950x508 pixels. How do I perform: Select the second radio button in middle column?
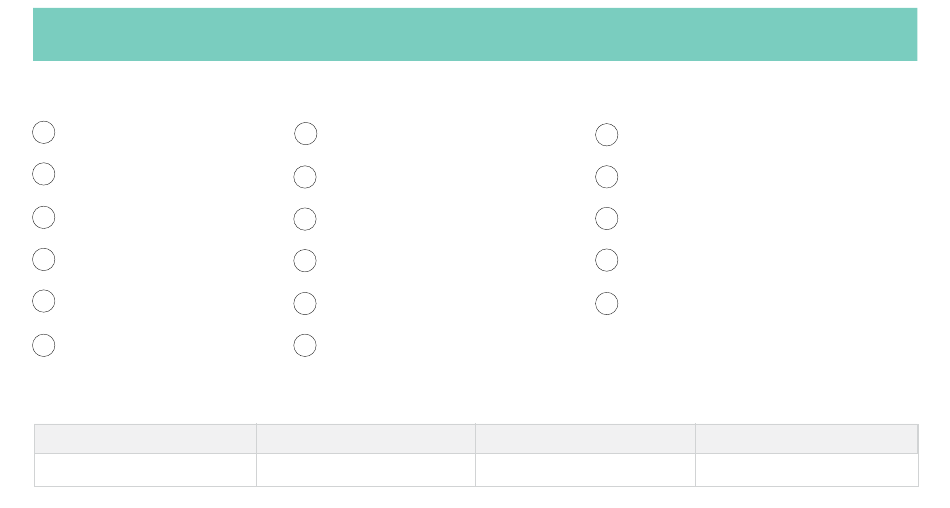(x=305, y=177)
